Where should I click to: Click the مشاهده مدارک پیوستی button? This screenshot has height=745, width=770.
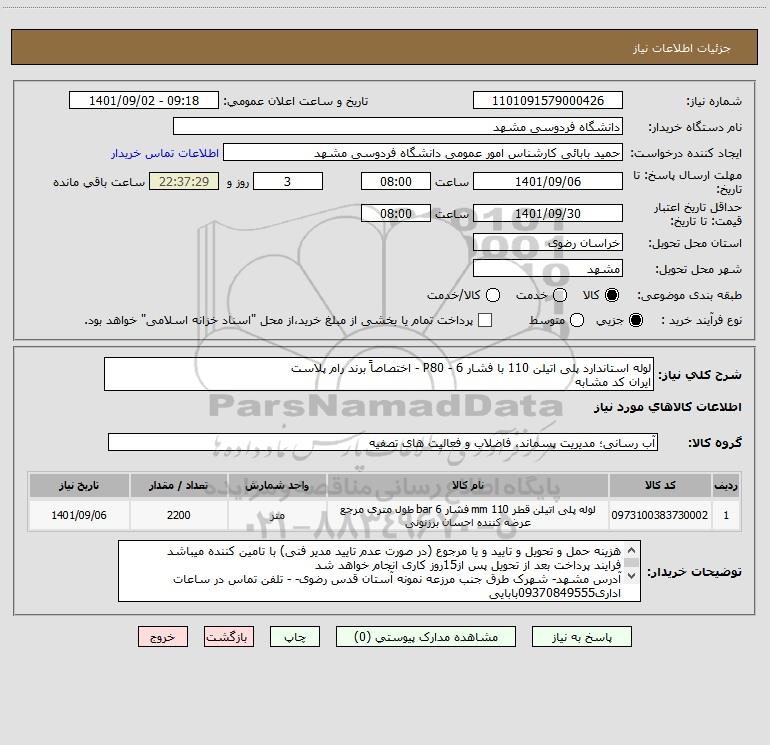[x=426, y=637]
